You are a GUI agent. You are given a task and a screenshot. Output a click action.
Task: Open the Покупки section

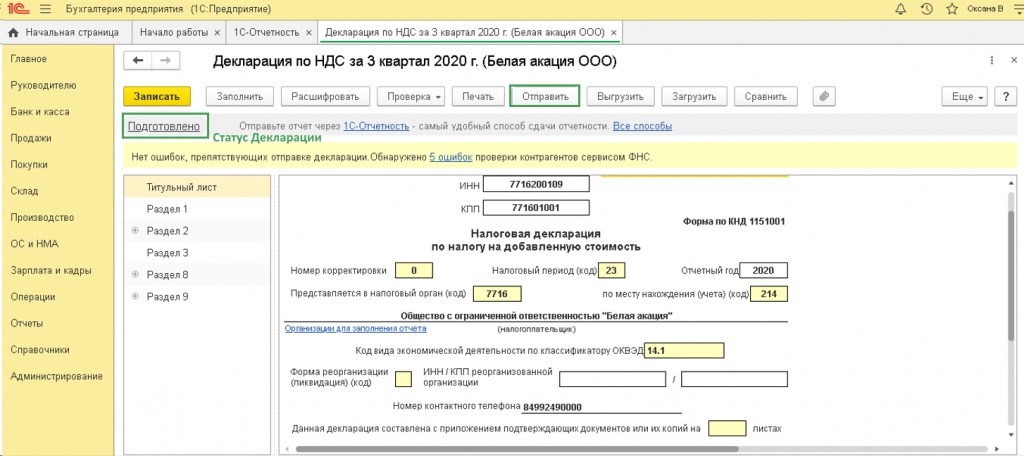click(29, 165)
